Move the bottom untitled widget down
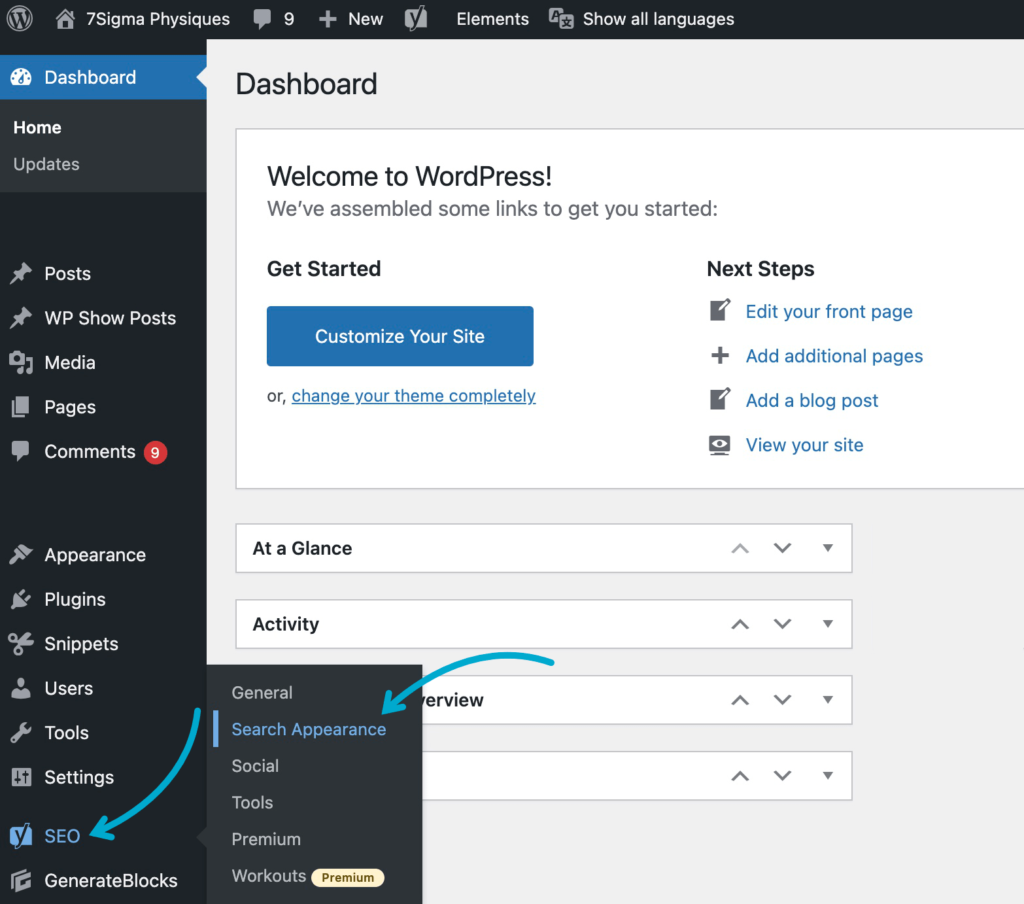Image resolution: width=1024 pixels, height=904 pixels. (x=782, y=775)
